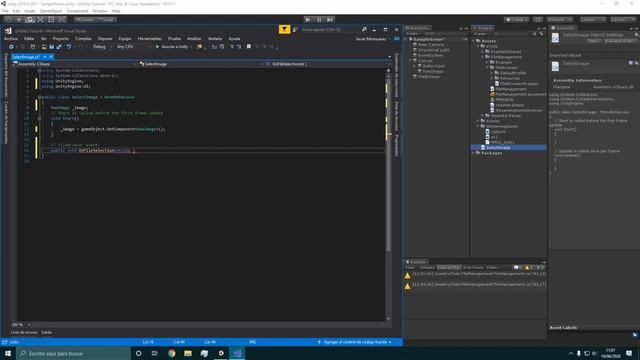Viewport: 640px width, 360px height.
Task: Open the SelectImage class navigation dropdown
Action: (x=202, y=64)
